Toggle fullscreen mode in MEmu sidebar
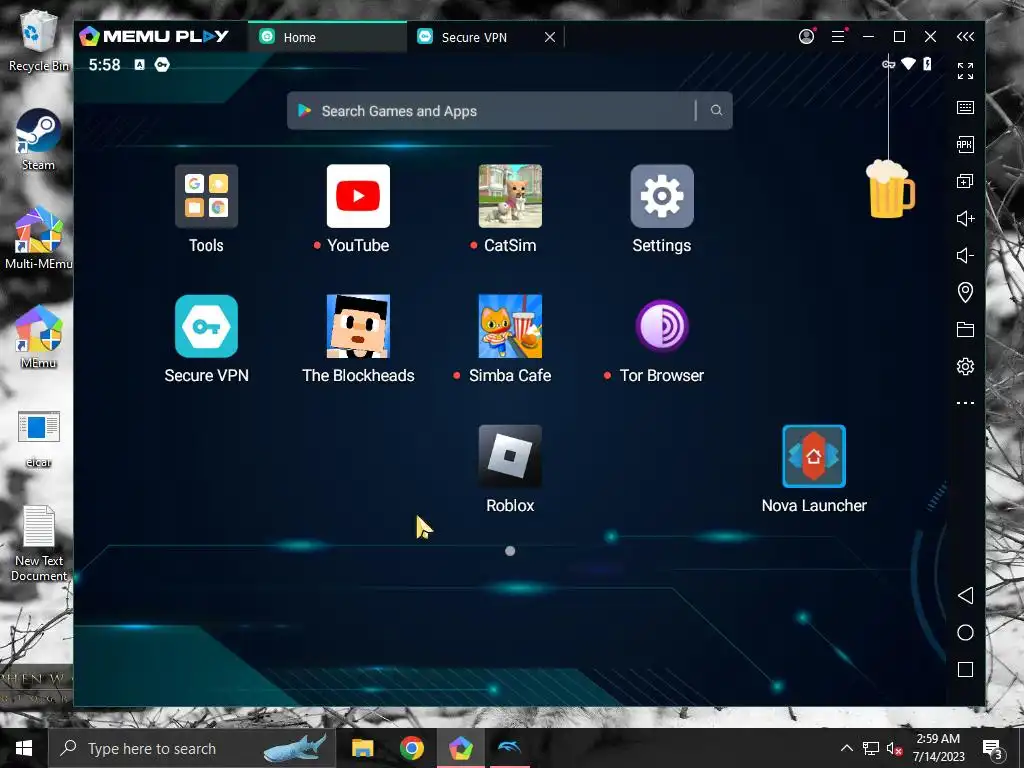This screenshot has height=768, width=1024. pyautogui.click(x=965, y=71)
